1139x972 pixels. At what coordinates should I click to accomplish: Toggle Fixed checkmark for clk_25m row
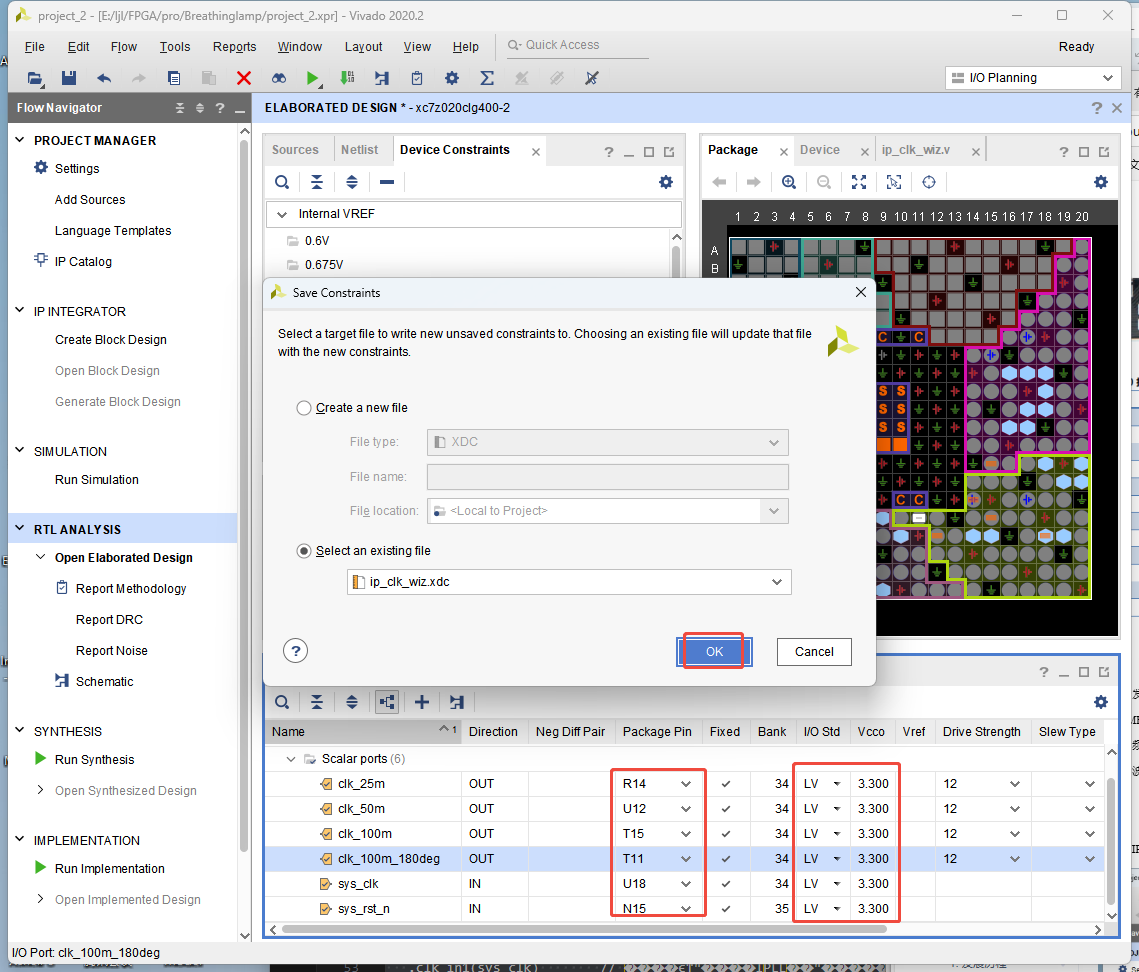pyautogui.click(x=725, y=784)
